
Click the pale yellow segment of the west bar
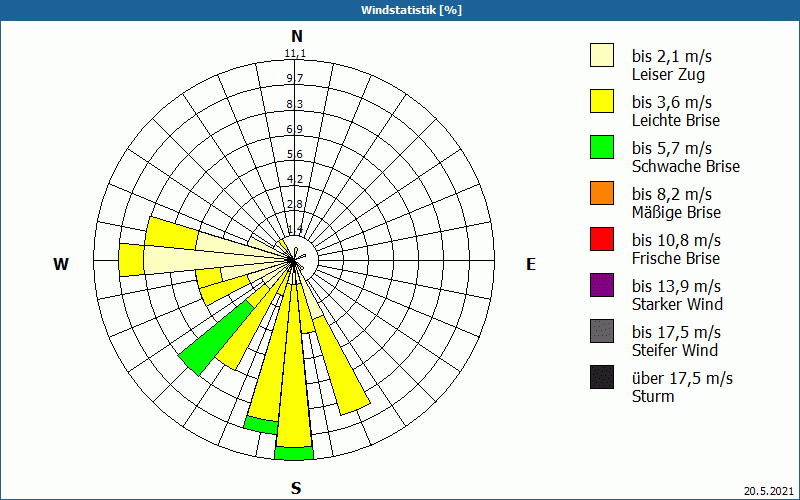[204, 260]
